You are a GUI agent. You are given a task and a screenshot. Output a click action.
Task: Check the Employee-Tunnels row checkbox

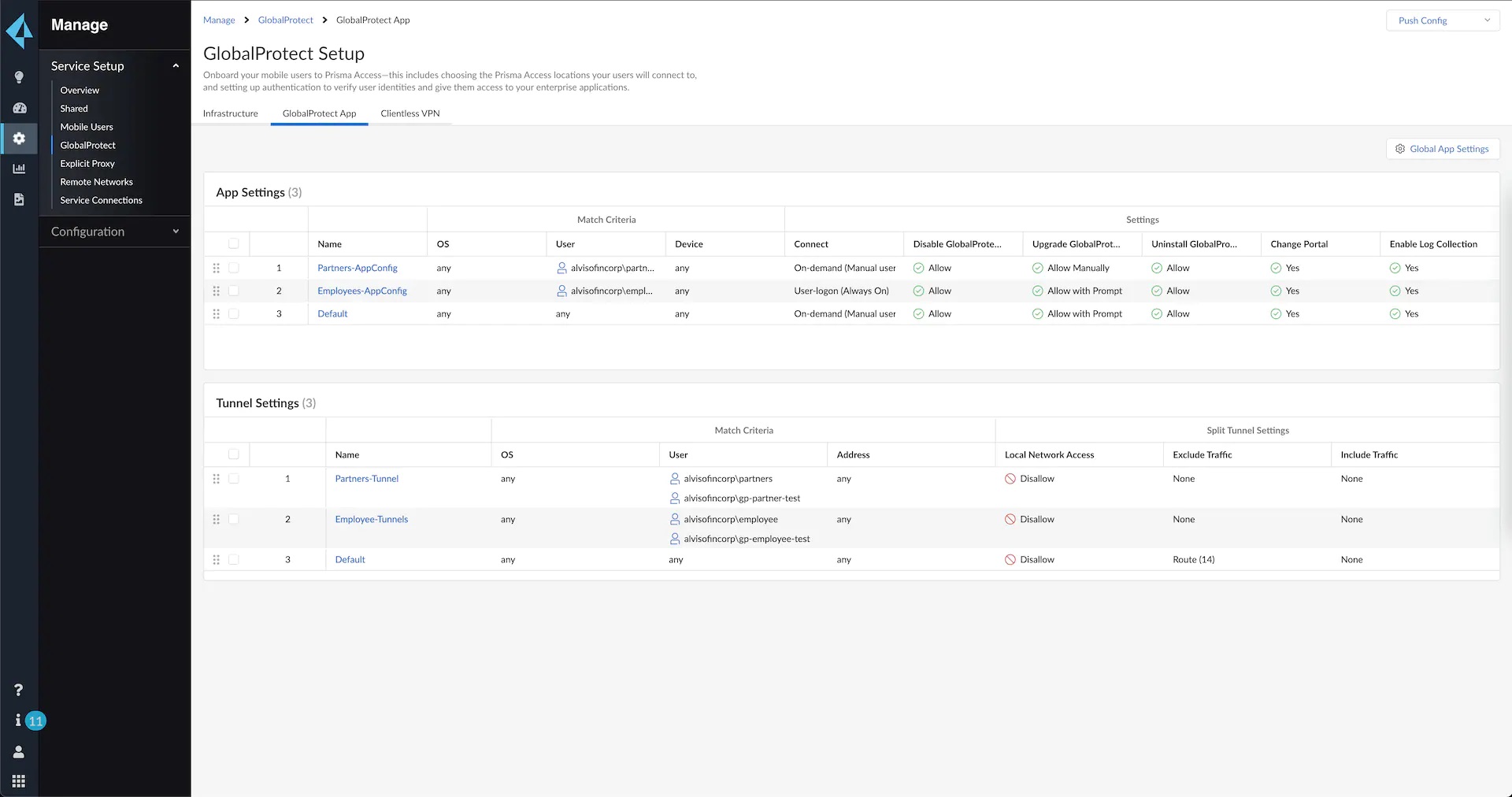point(233,519)
